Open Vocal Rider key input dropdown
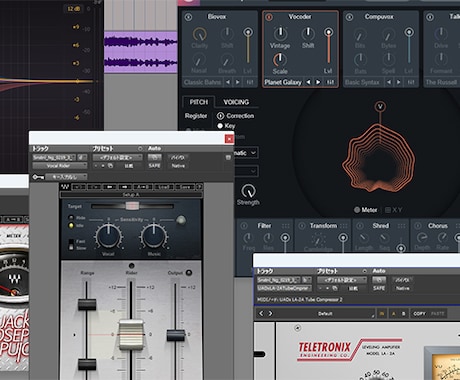This screenshot has height=380, width=460. [66, 177]
